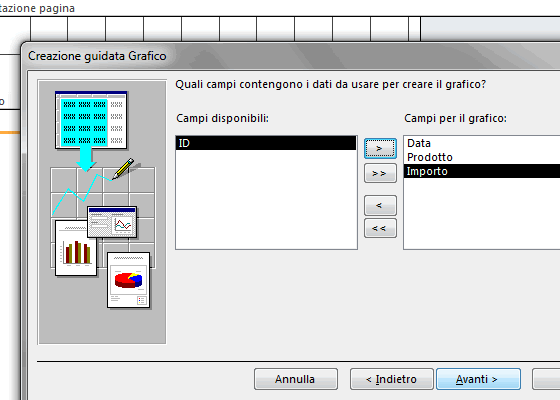
Task: Click the bar chart illustration
Action: tap(76, 248)
